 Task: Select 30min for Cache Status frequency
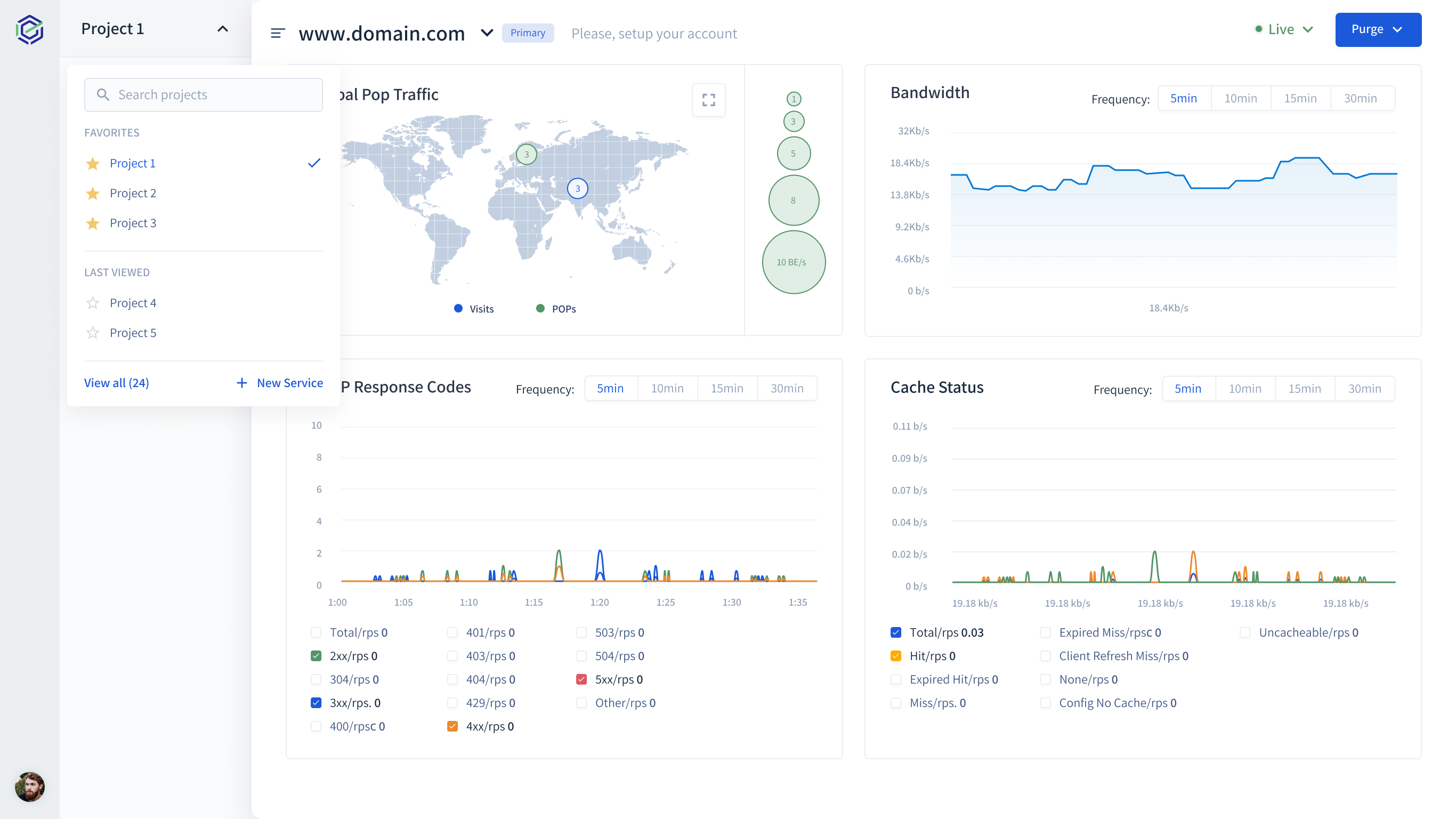[1364, 389]
